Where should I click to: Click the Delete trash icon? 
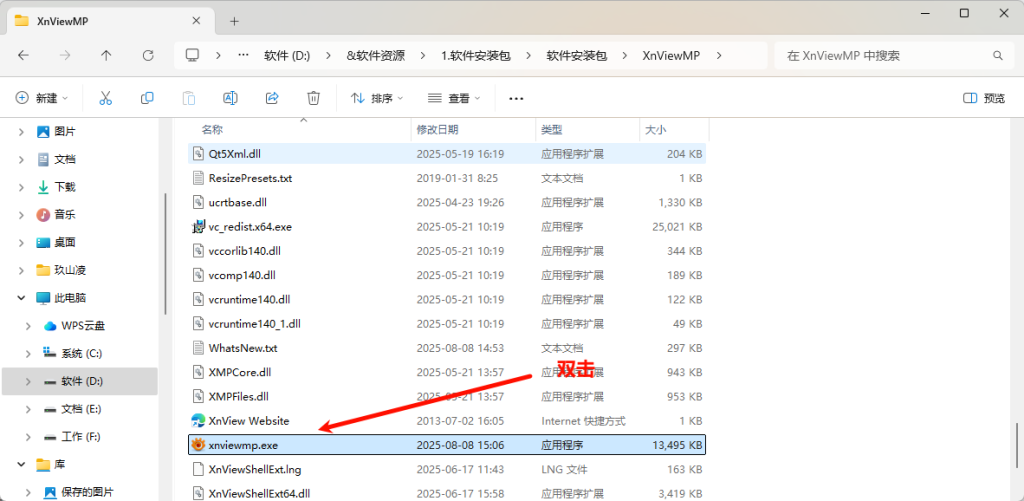(x=313, y=98)
